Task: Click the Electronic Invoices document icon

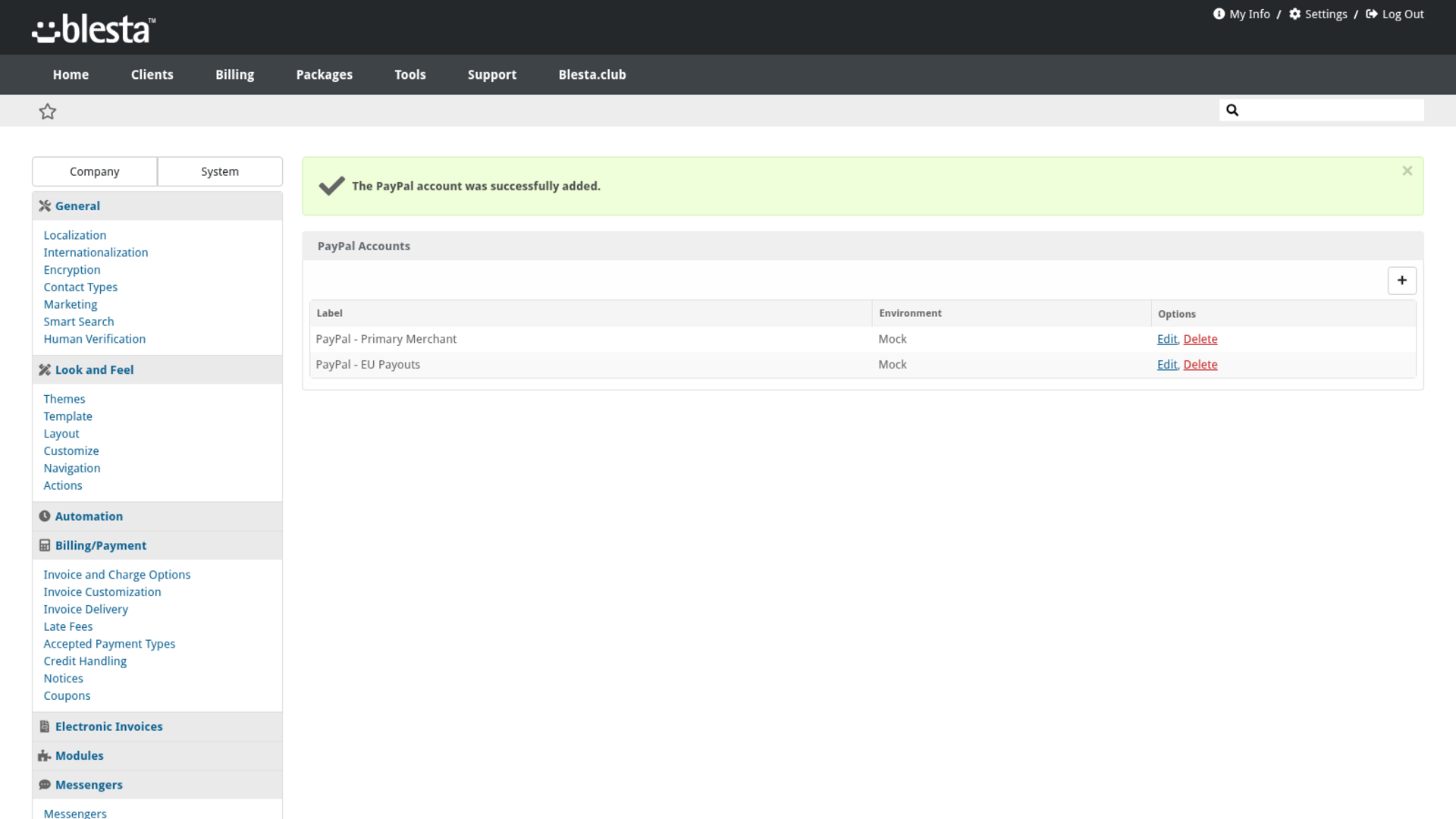Action: click(45, 726)
